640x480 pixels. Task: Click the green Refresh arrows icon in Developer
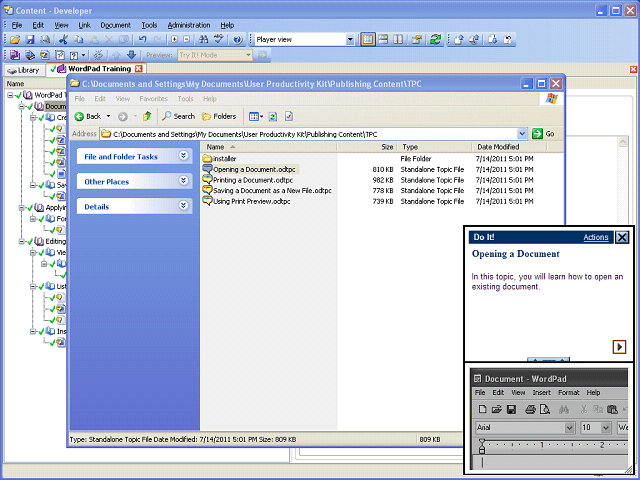(x=436, y=40)
